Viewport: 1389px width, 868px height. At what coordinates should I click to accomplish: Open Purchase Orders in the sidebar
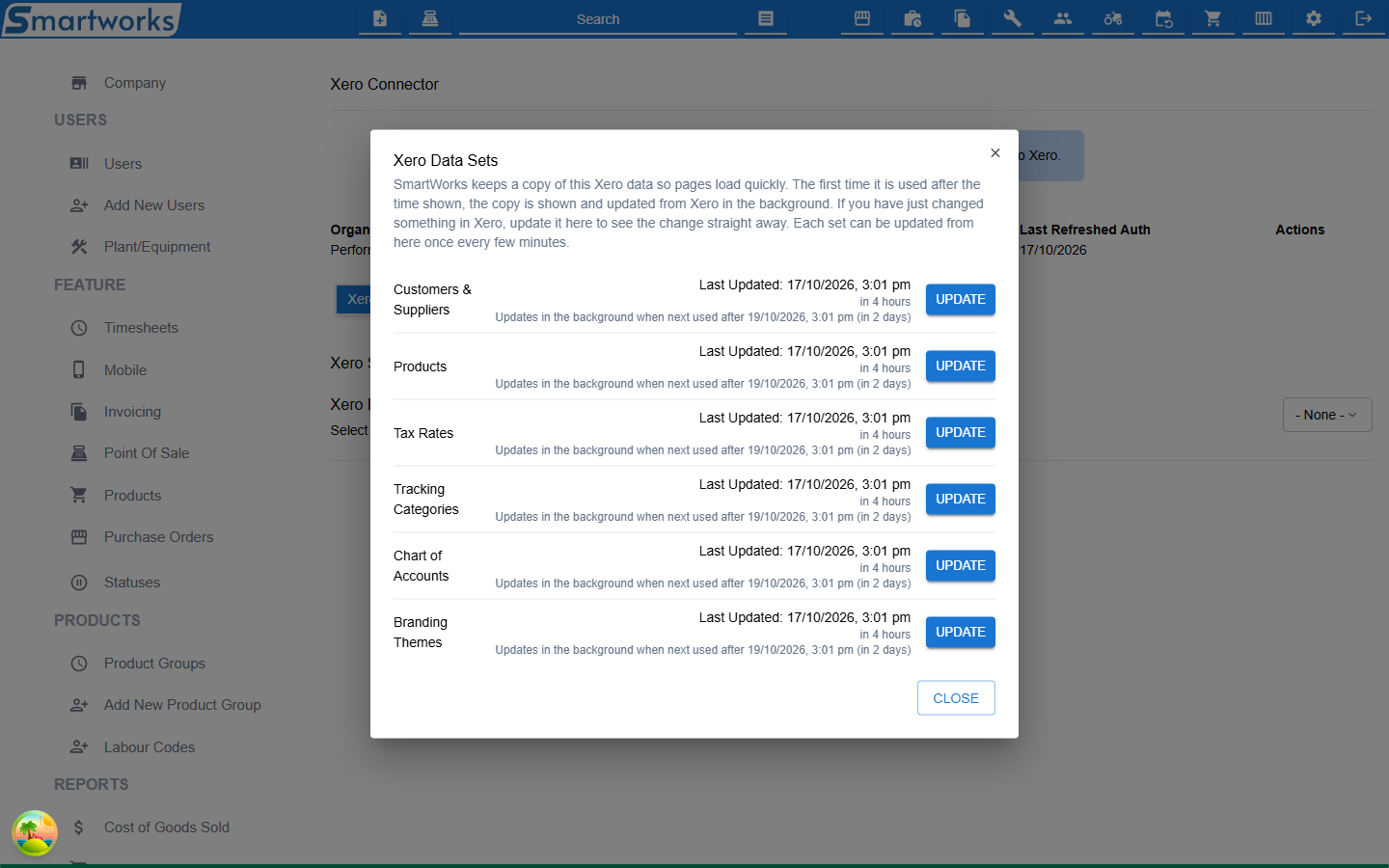[158, 537]
